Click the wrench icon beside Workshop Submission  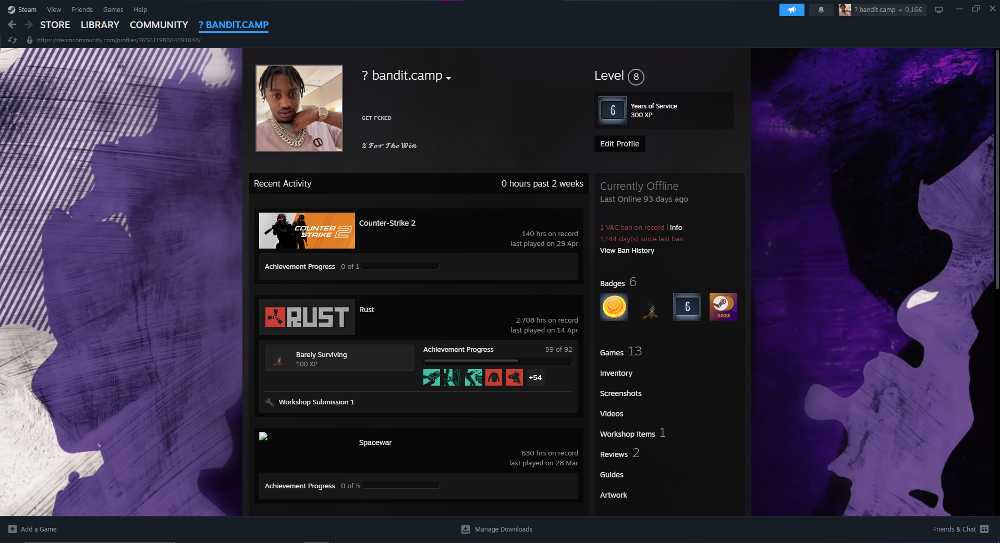click(x=270, y=402)
